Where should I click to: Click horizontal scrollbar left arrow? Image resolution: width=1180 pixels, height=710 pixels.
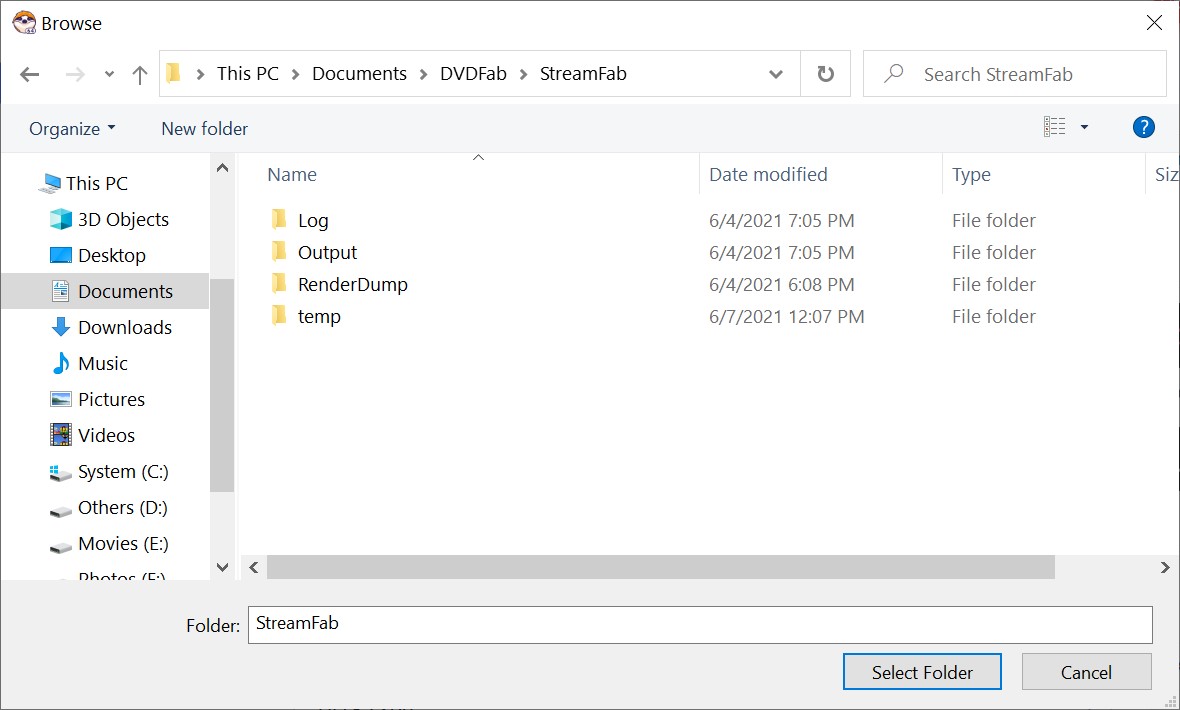click(254, 568)
